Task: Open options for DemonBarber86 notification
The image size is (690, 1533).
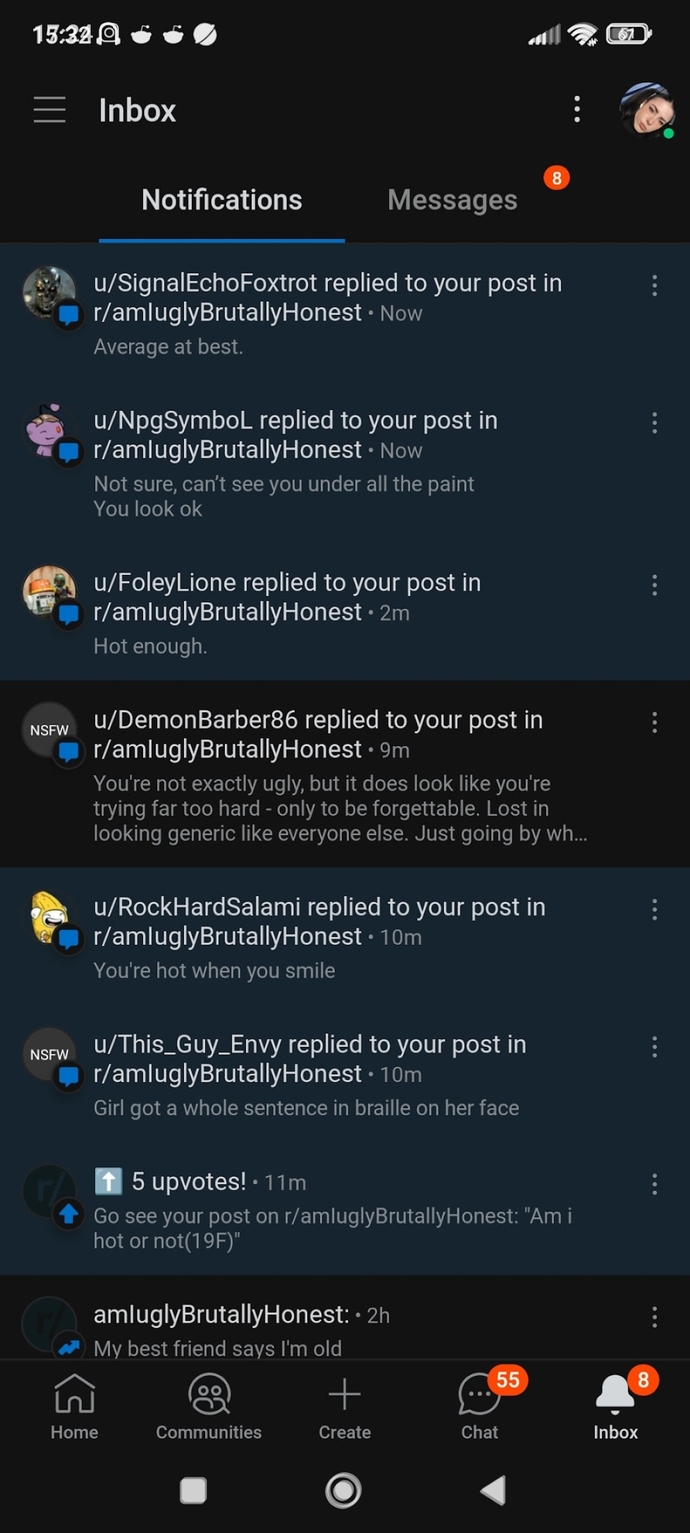Action: click(654, 723)
